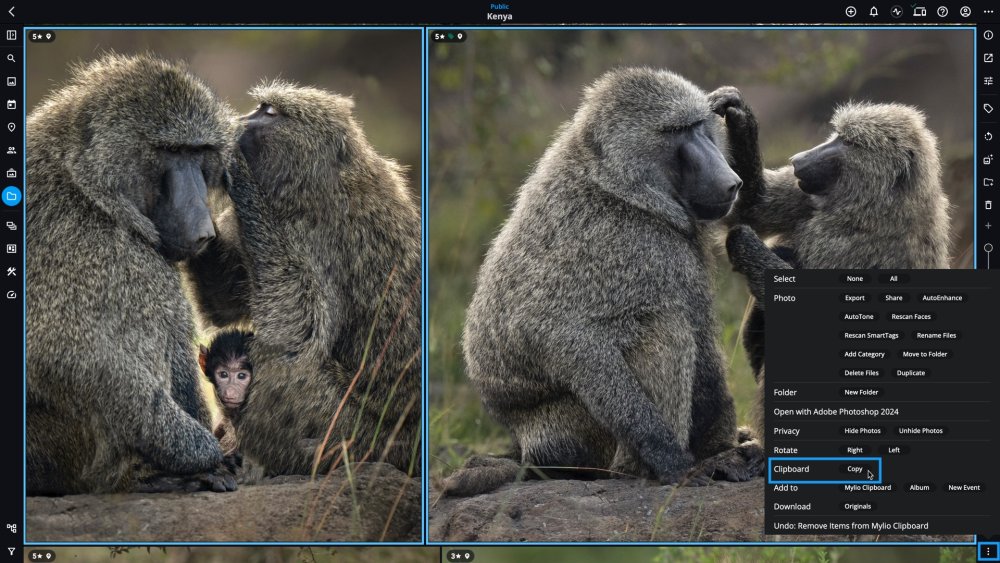Click New Folder option
The height and width of the screenshot is (563, 1000).
pos(861,392)
